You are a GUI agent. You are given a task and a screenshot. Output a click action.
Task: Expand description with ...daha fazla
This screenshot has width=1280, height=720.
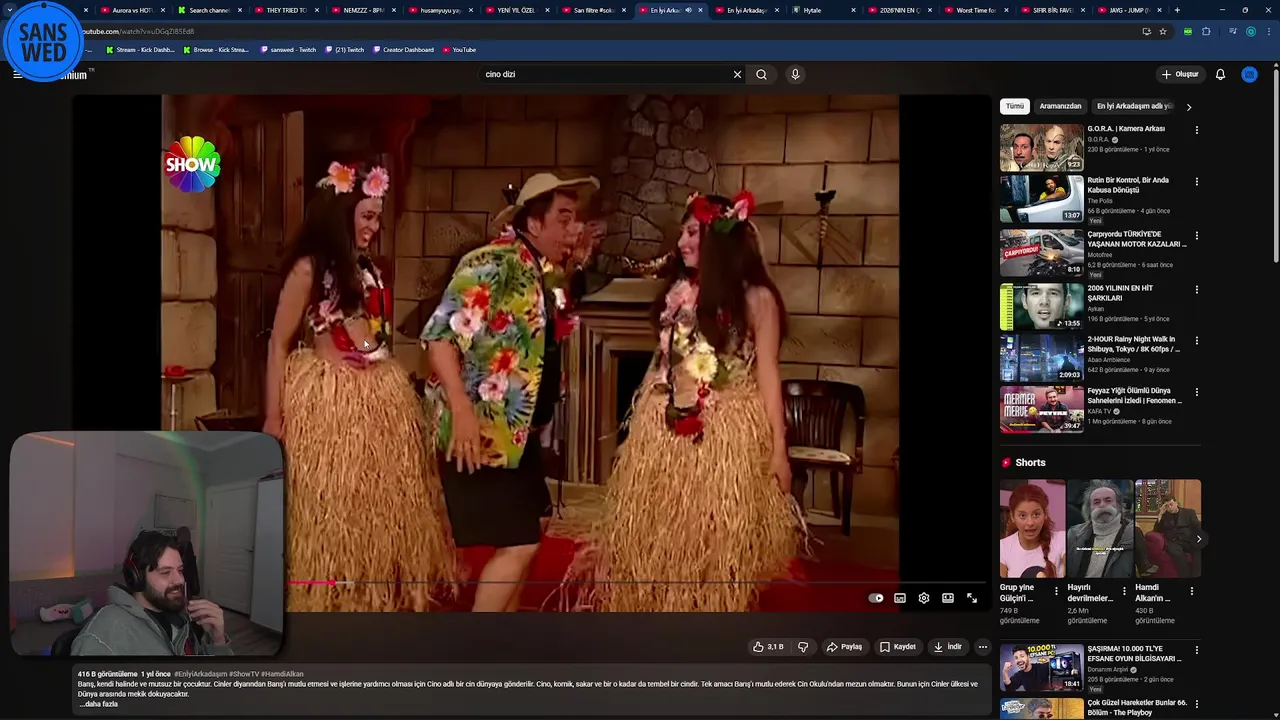(x=98, y=704)
